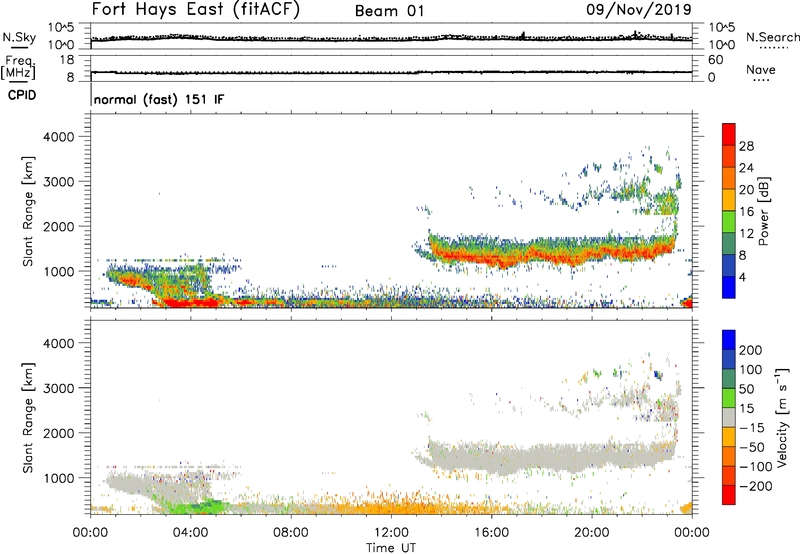Click the 'Nave' legend label
This screenshot has height=554, width=800.
[761, 69]
